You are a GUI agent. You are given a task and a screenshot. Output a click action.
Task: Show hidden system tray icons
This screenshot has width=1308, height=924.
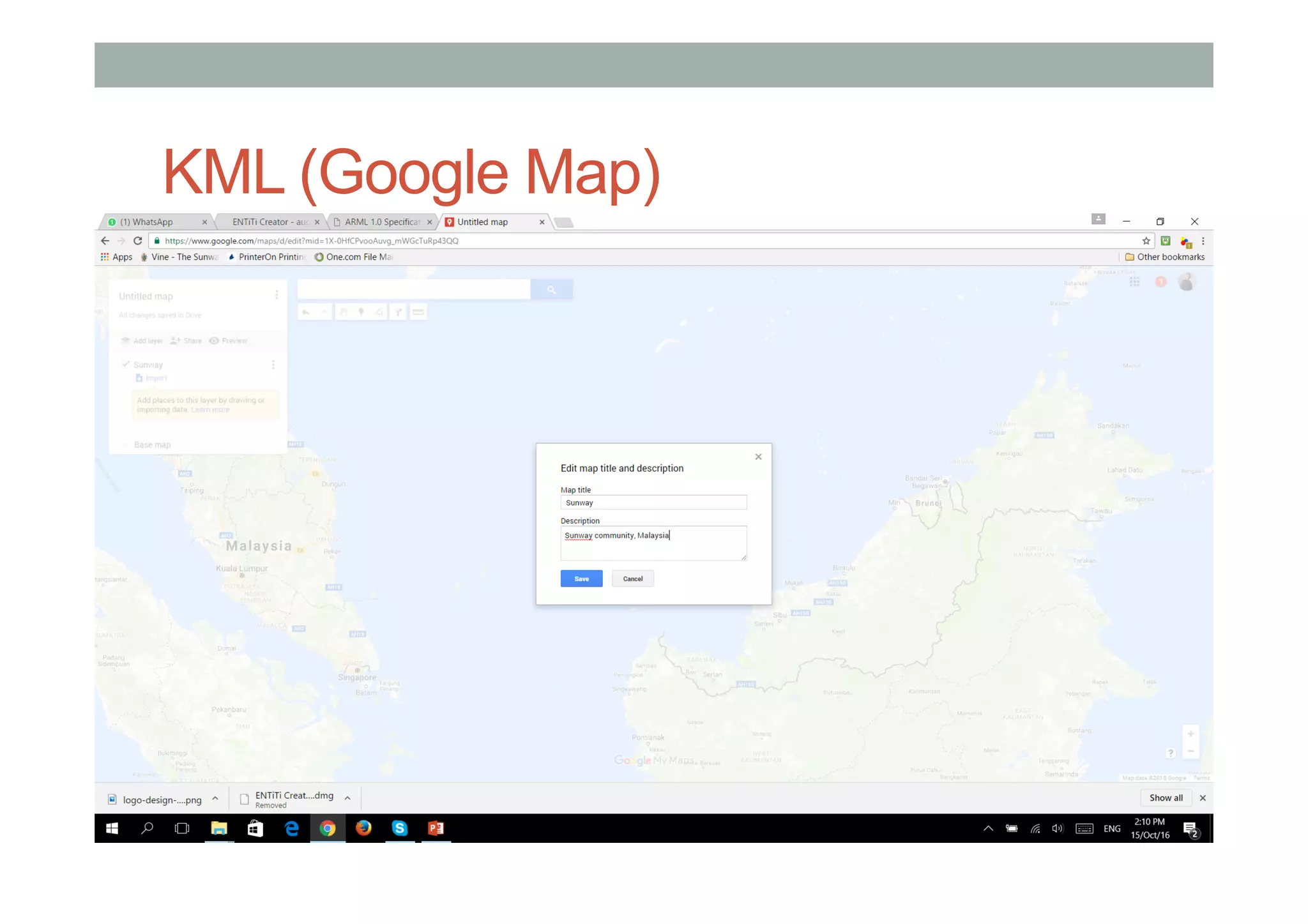988,828
